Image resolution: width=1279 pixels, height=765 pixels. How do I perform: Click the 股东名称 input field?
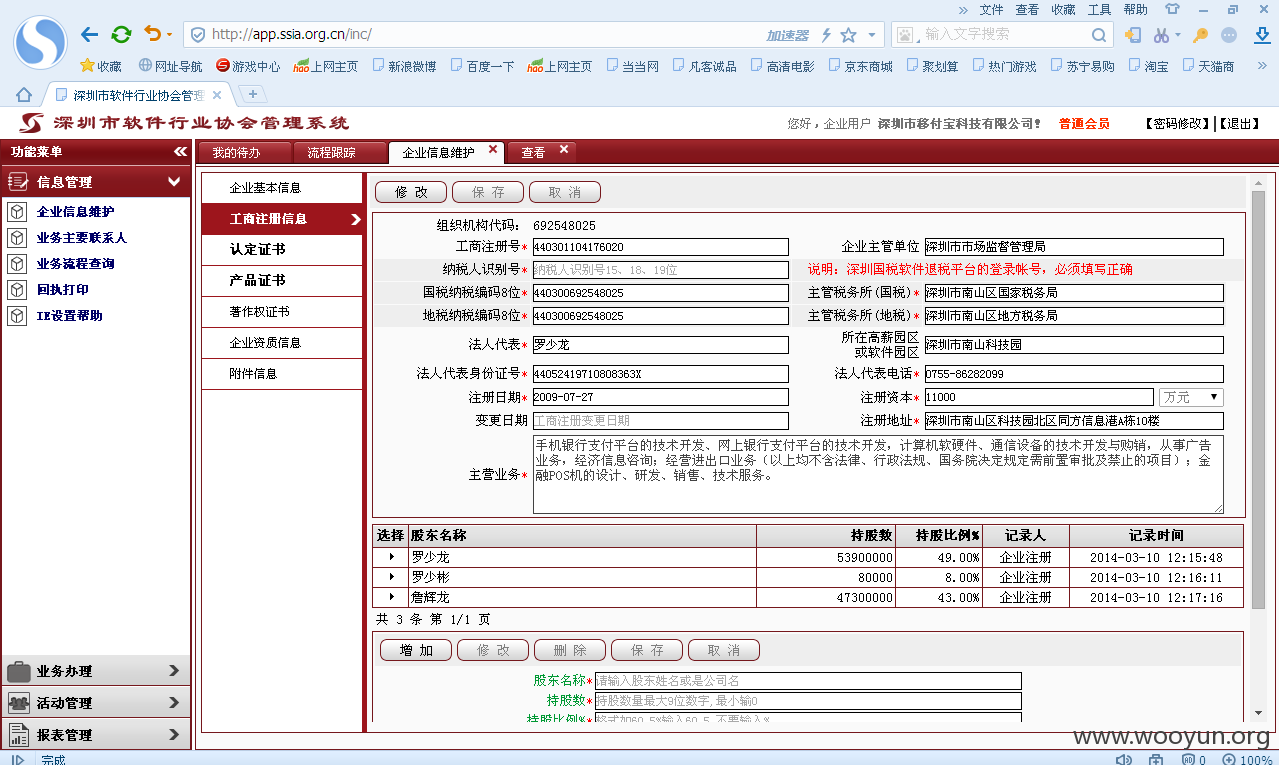pos(808,681)
